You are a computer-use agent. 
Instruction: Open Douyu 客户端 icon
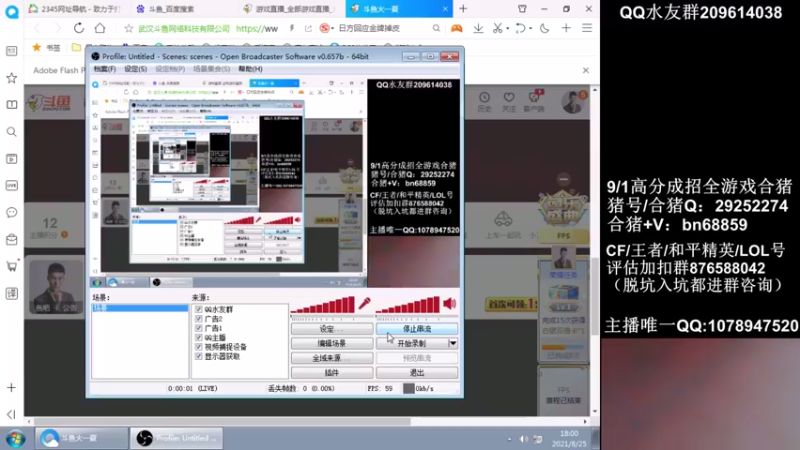pyautogui.click(x=534, y=102)
